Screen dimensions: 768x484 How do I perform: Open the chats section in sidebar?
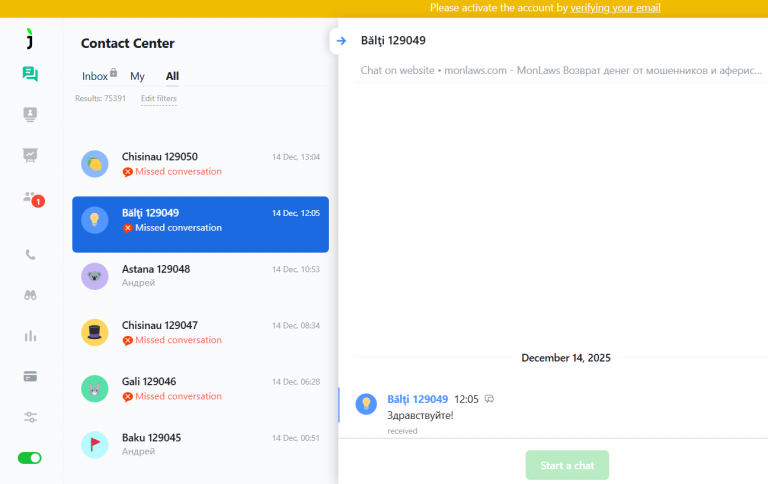click(30, 74)
